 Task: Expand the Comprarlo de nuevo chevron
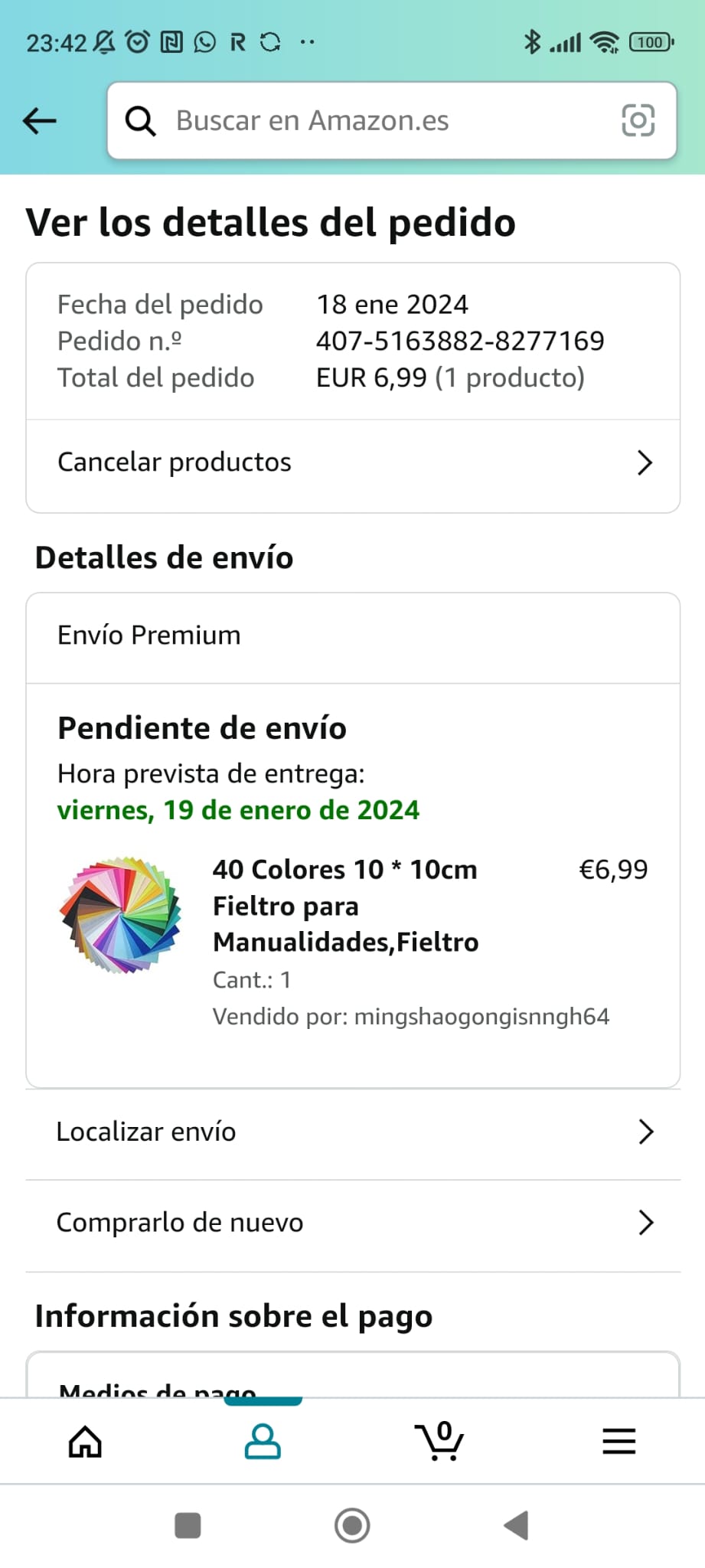click(645, 1223)
